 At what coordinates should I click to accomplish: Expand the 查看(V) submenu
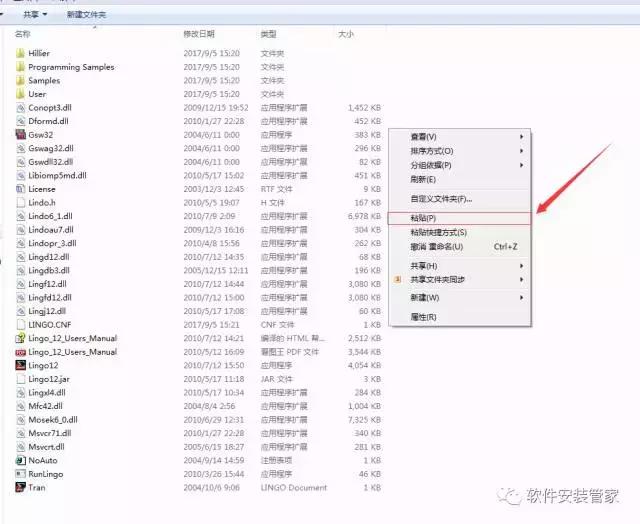point(459,137)
